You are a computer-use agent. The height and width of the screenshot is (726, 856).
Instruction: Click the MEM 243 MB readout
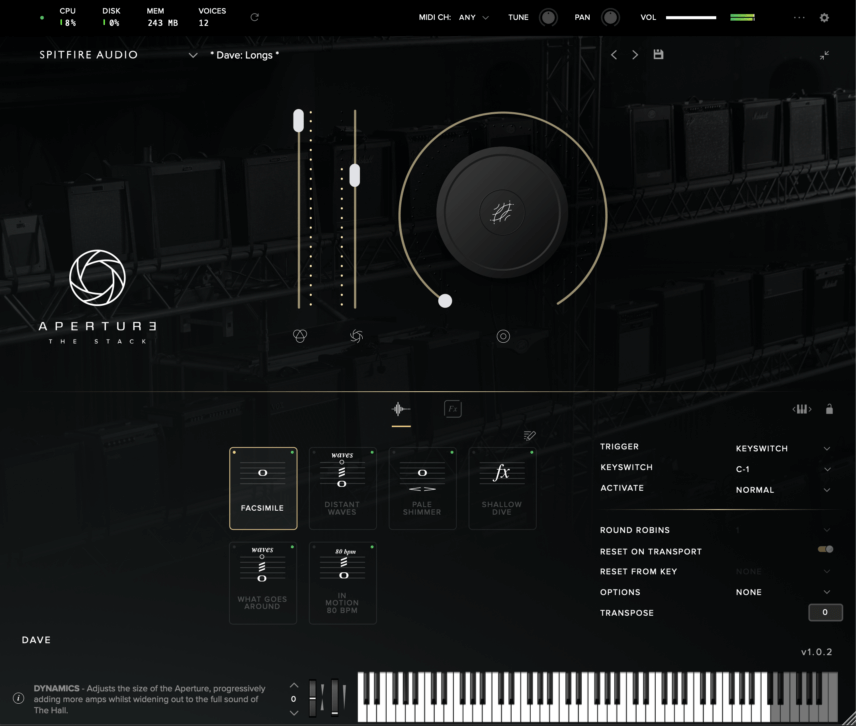tap(162, 17)
